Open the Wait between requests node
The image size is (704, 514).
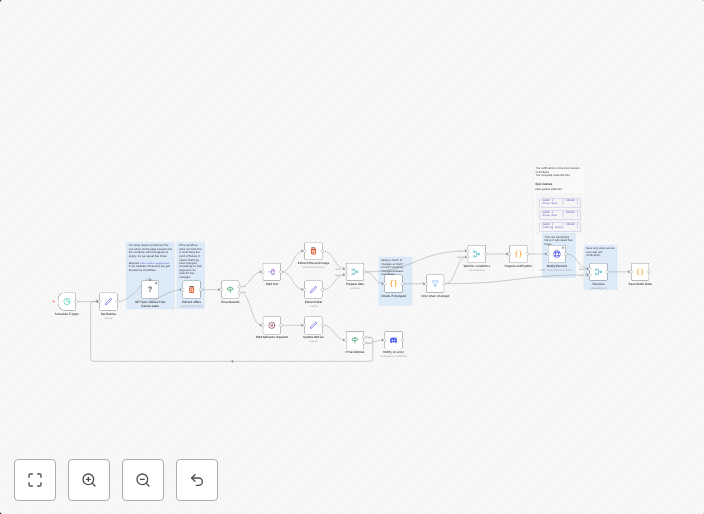click(x=271, y=324)
